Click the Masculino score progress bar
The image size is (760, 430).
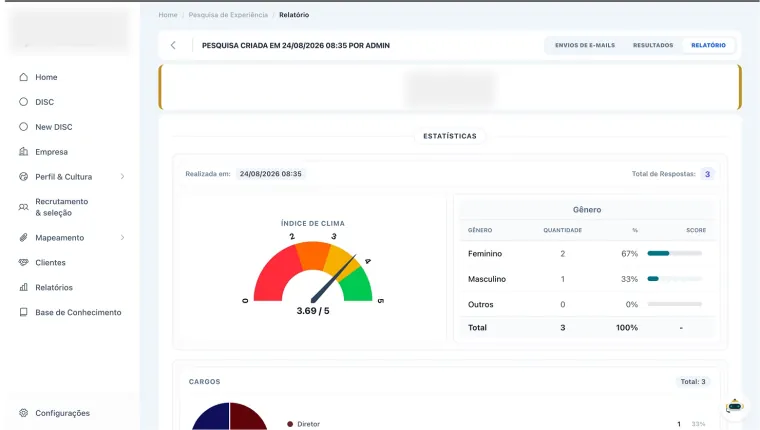674,279
